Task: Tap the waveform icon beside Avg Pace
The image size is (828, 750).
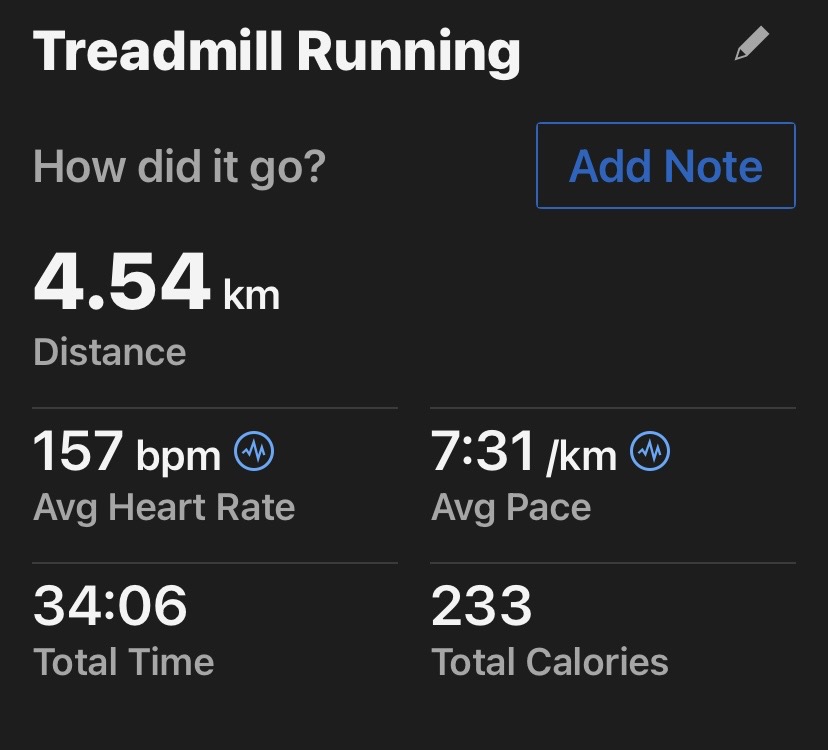Action: 650,453
